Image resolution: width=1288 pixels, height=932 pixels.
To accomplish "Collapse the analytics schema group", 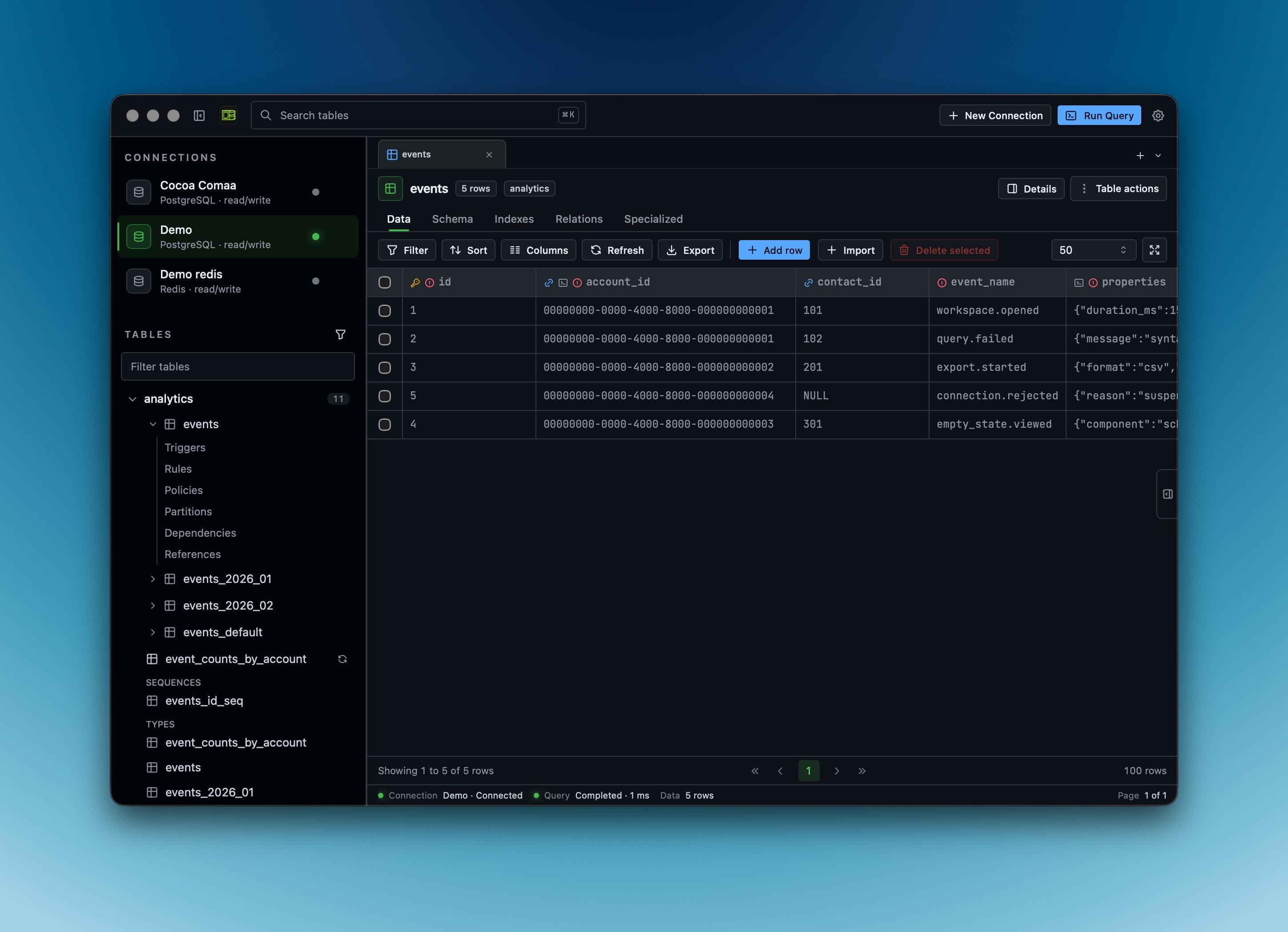I will point(133,399).
